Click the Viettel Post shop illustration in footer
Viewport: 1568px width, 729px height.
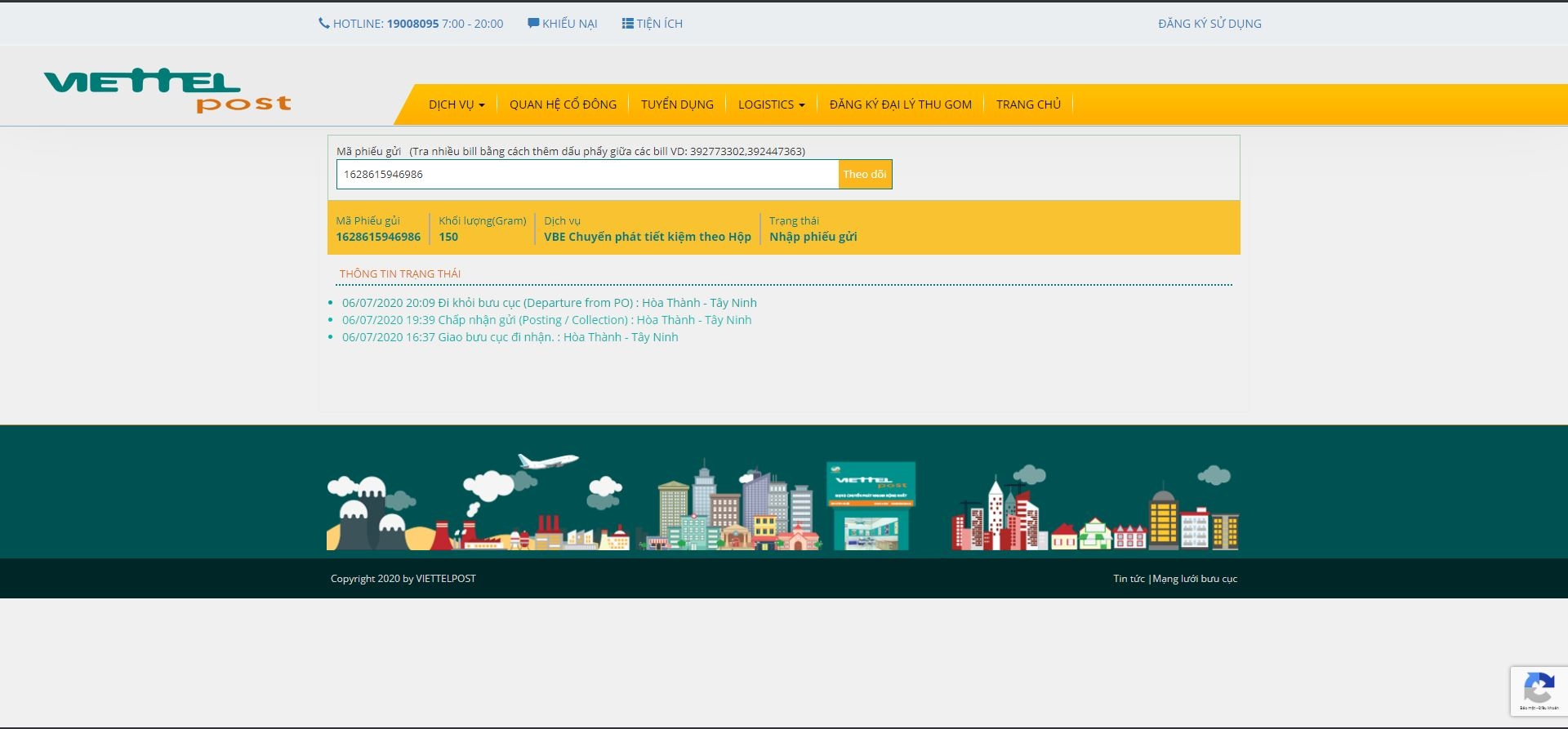(871, 506)
